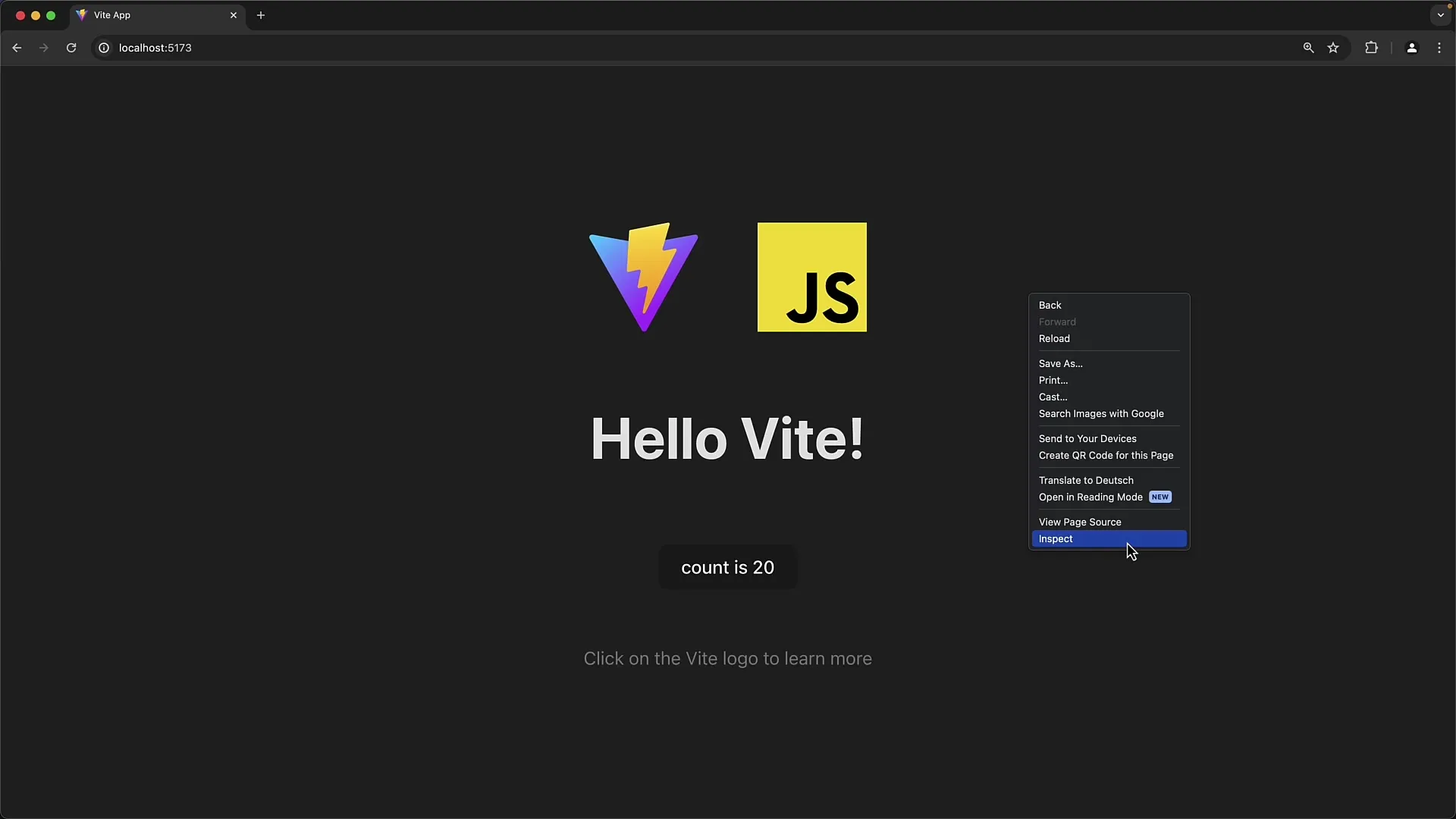Open the Chrome three-dot menu
This screenshot has height=819, width=1456.
[x=1439, y=48]
